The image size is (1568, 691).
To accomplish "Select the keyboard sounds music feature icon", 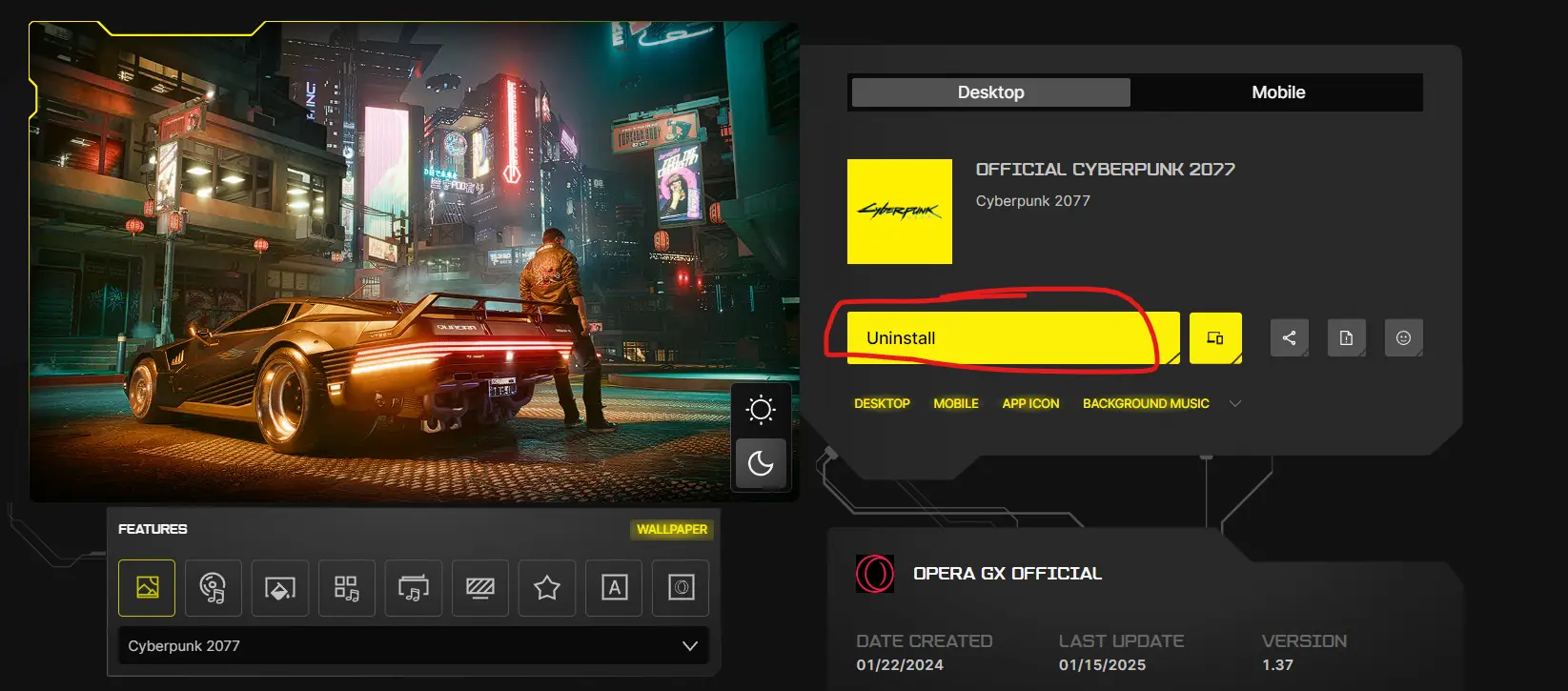I will pos(414,588).
